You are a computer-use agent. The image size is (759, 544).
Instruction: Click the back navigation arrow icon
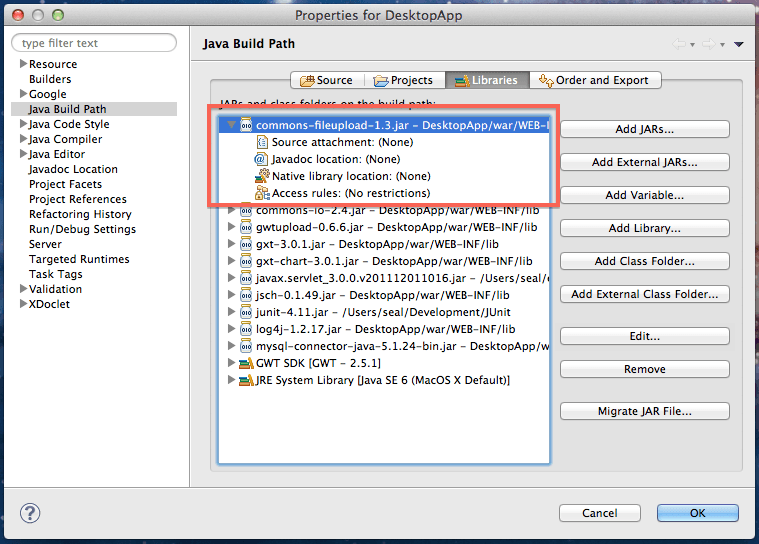[x=679, y=44]
